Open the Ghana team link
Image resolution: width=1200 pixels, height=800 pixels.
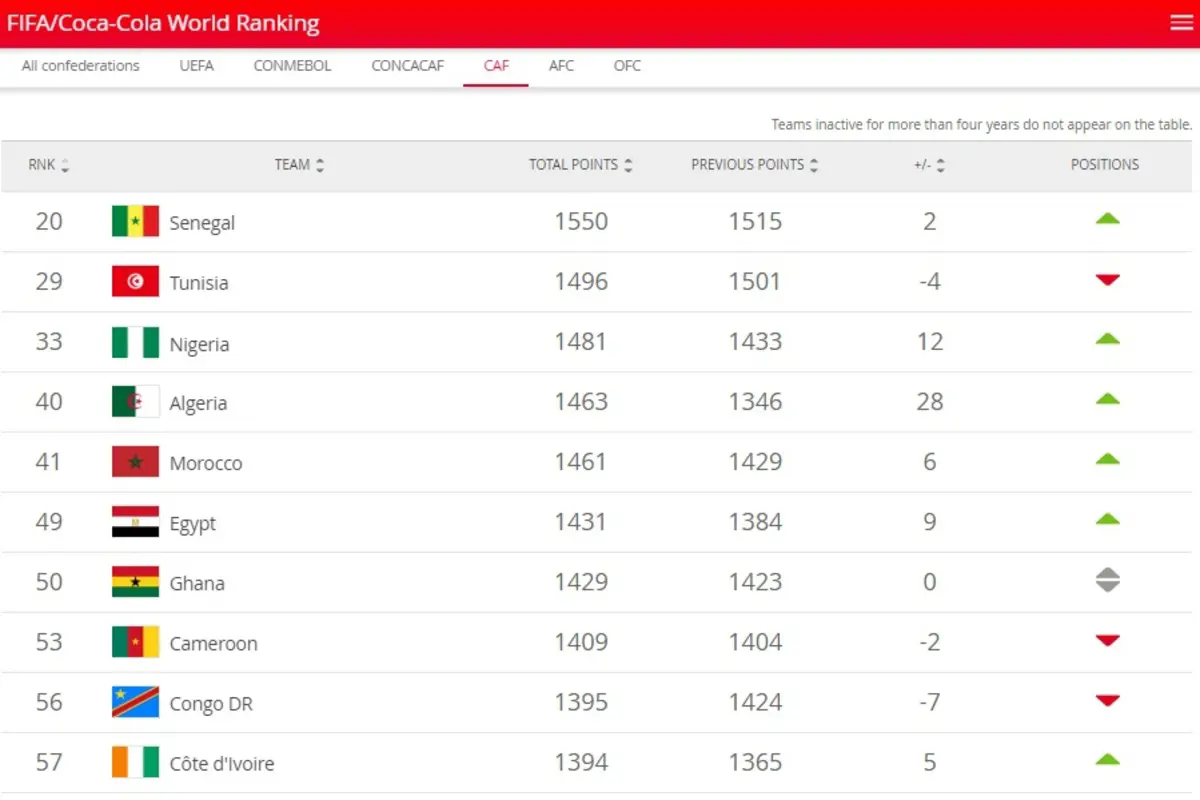coord(197,582)
